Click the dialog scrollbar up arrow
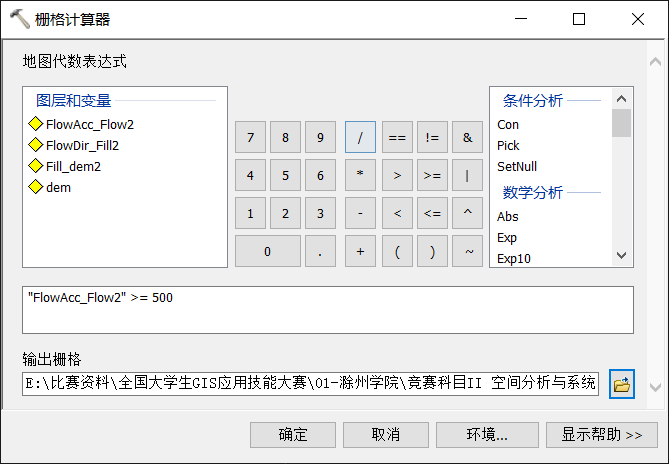This screenshot has height=464, width=669. pyautogui.click(x=655, y=62)
